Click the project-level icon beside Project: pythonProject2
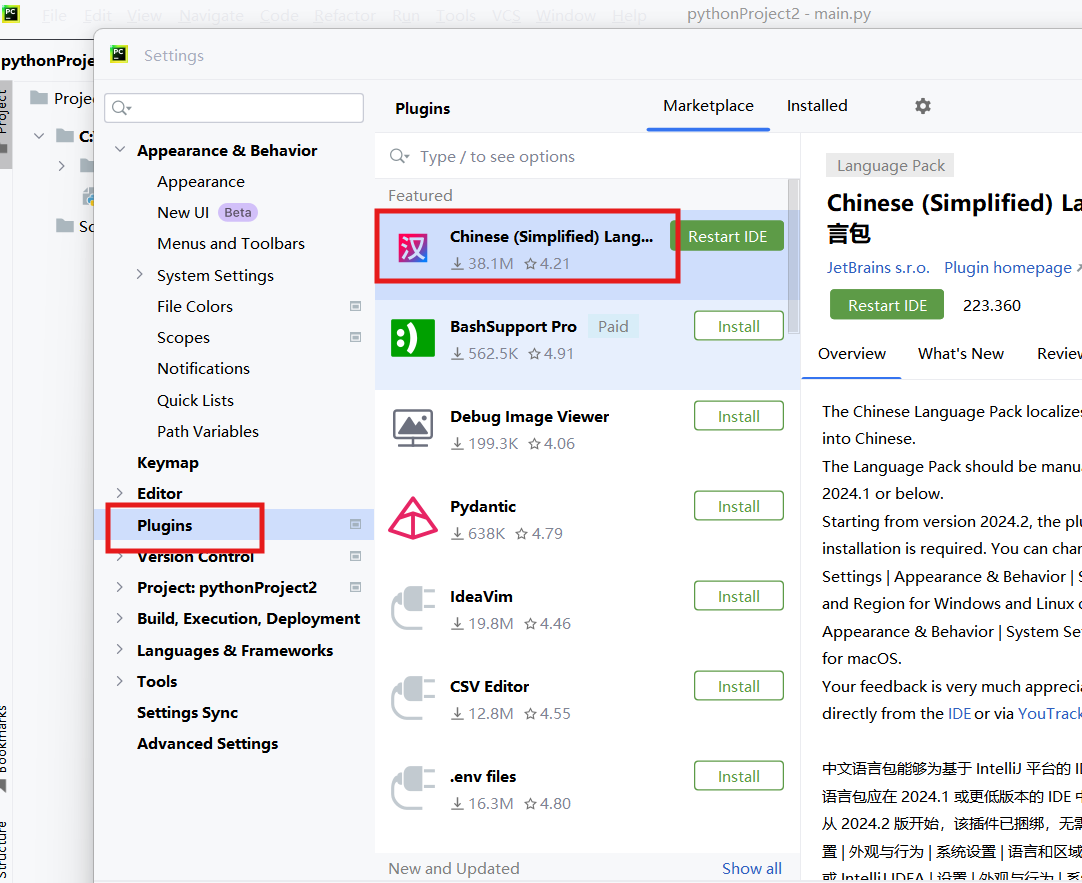1082x883 pixels. [x=355, y=587]
